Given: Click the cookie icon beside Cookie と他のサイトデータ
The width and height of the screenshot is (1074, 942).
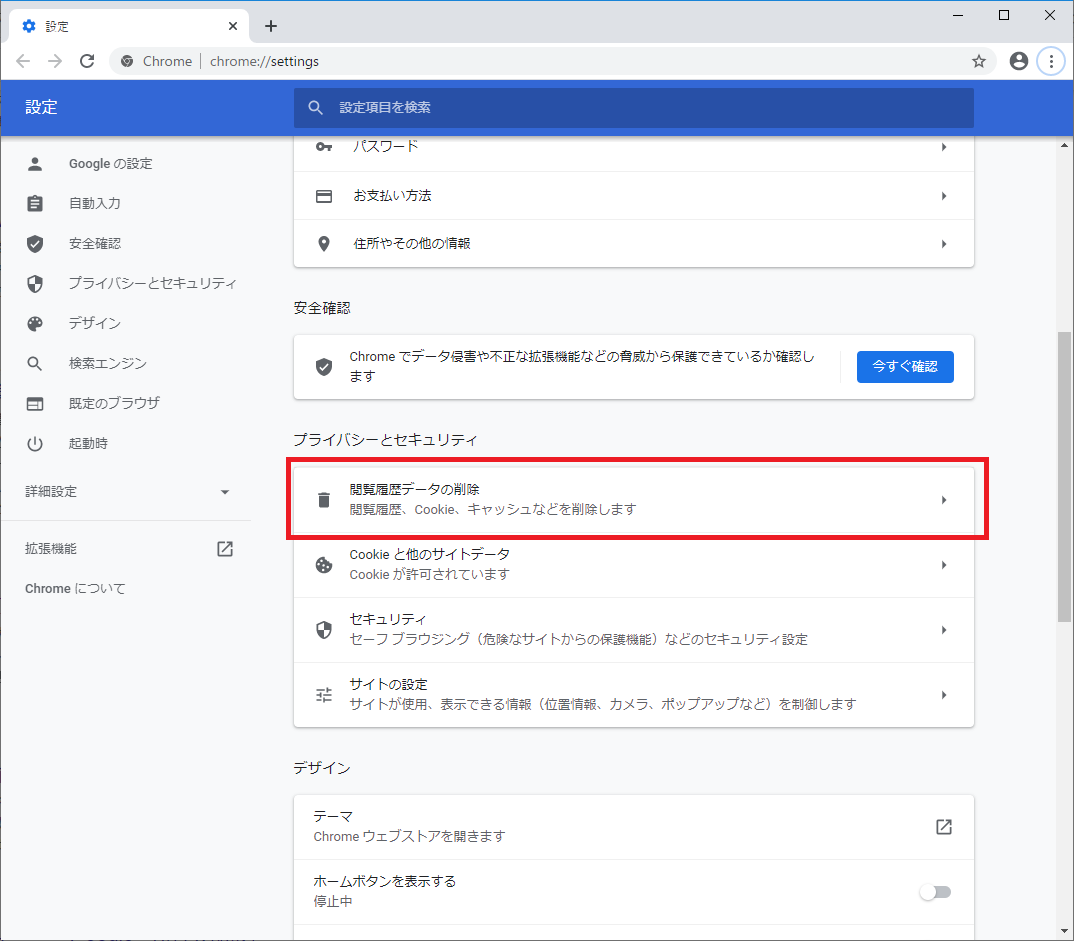Looking at the screenshot, I should pyautogui.click(x=324, y=565).
